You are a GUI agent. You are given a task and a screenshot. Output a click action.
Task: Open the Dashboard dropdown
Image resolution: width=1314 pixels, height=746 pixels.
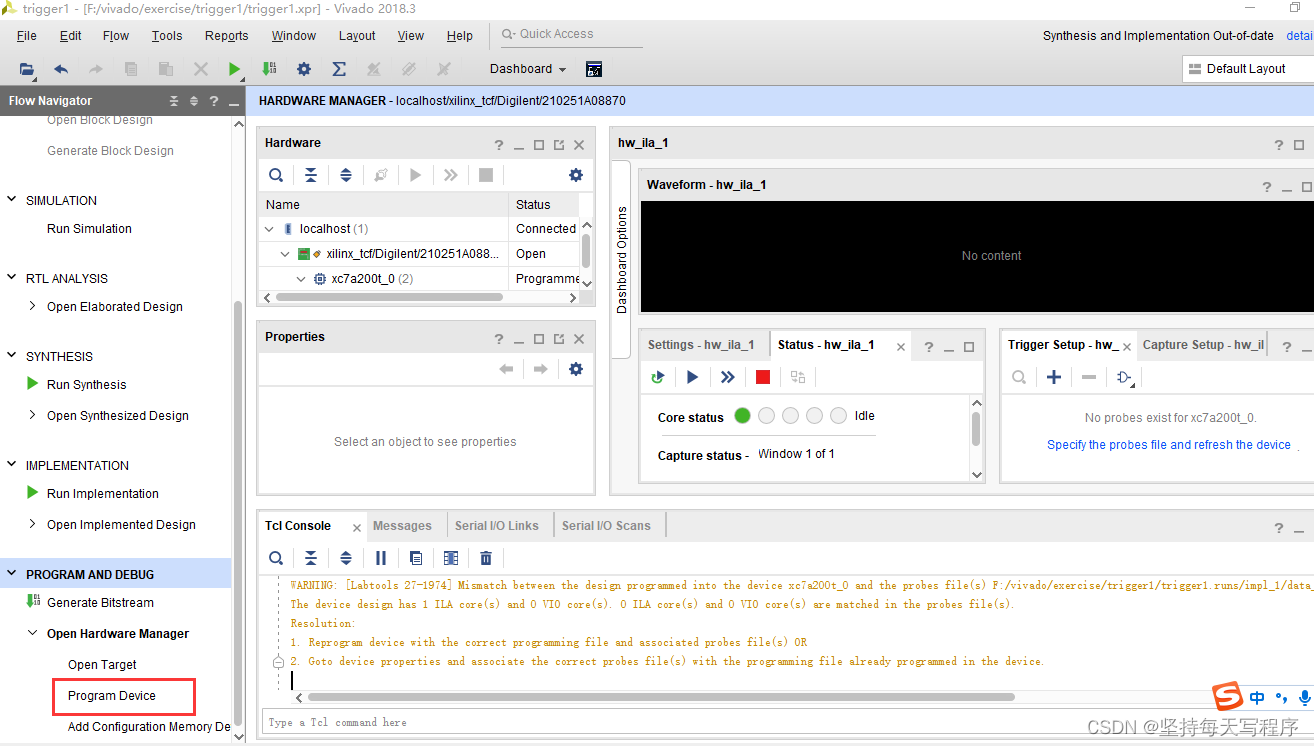point(528,69)
